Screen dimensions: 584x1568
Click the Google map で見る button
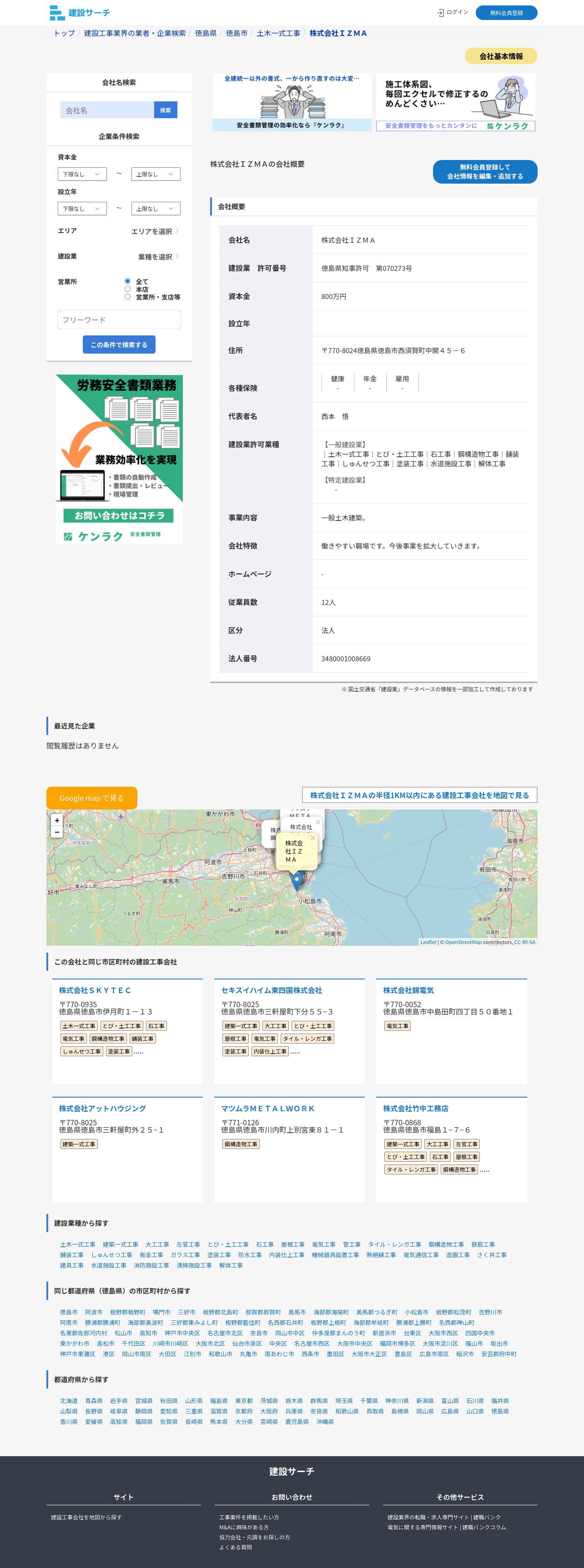[91, 798]
